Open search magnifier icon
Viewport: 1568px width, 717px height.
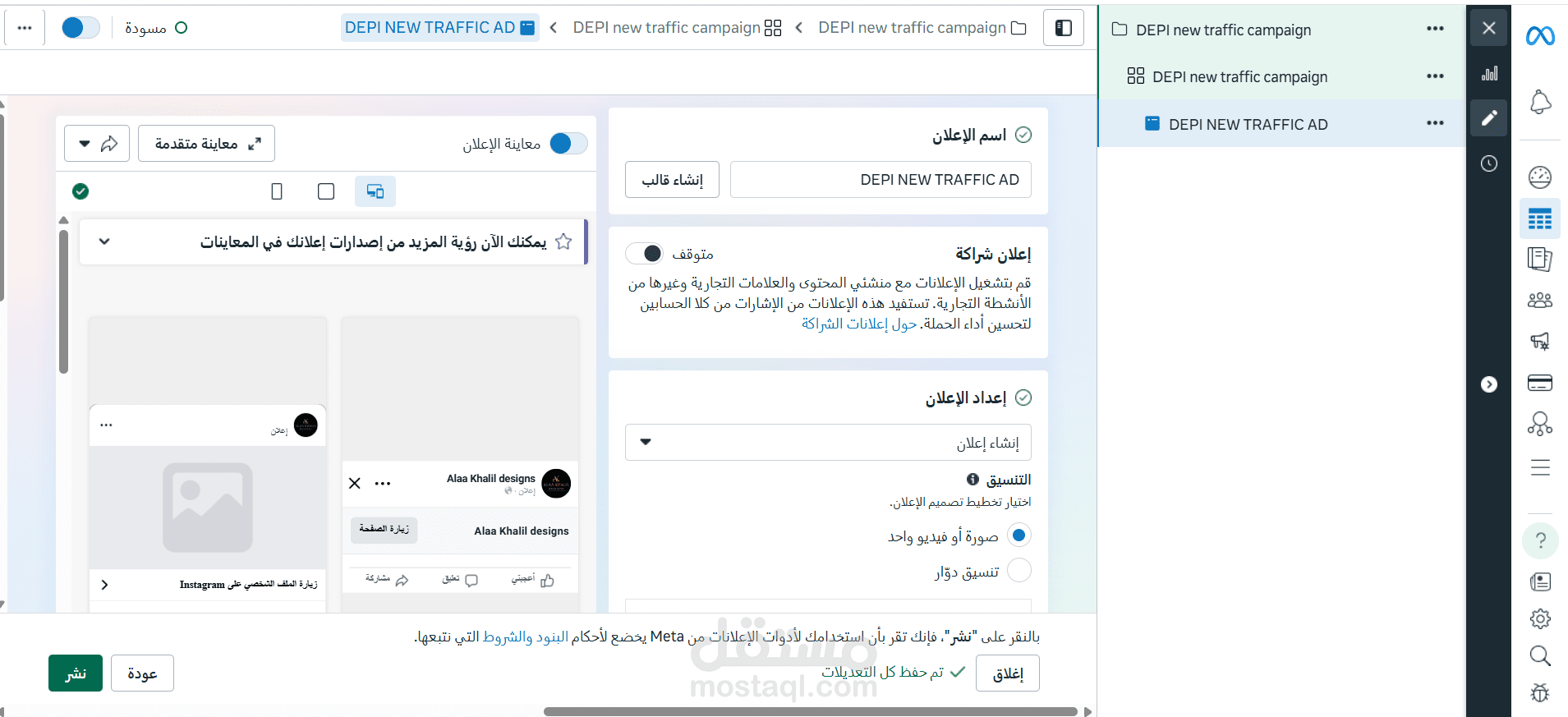(1540, 655)
